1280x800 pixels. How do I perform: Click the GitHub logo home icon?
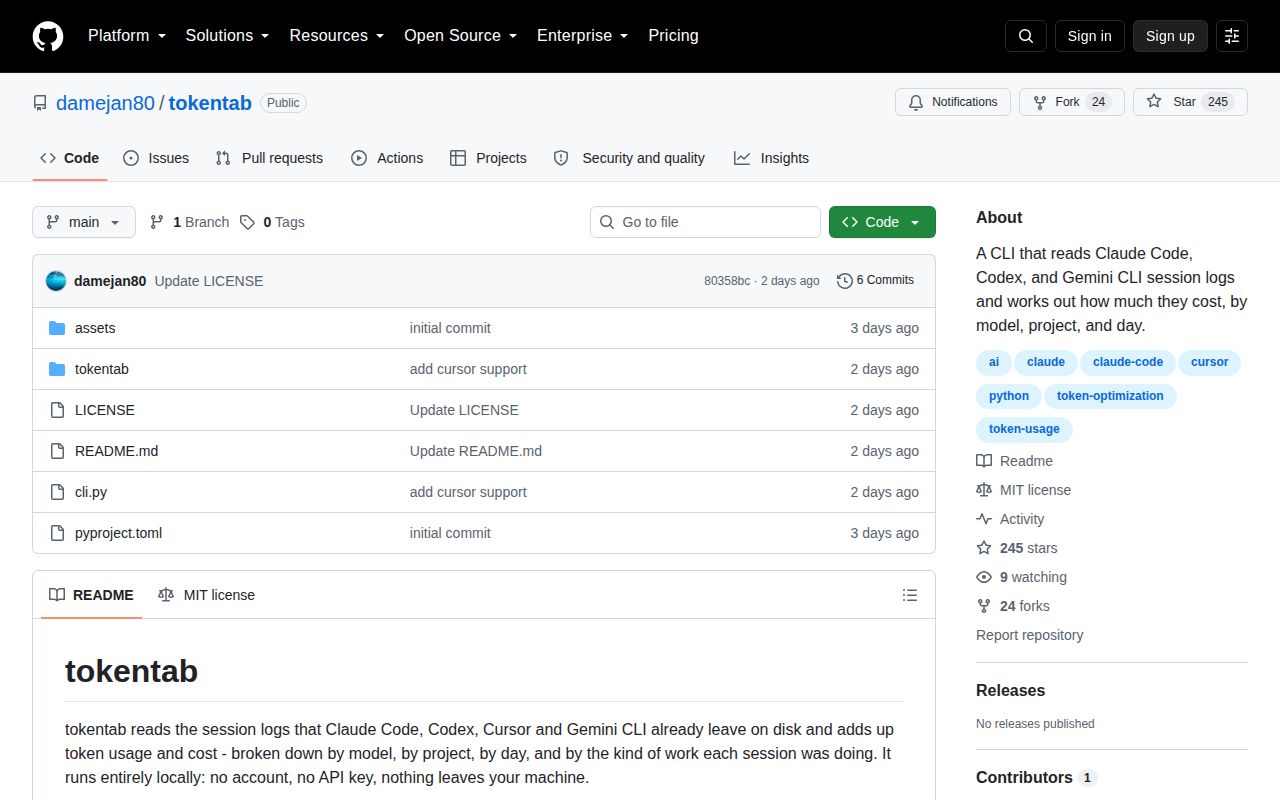pos(48,36)
